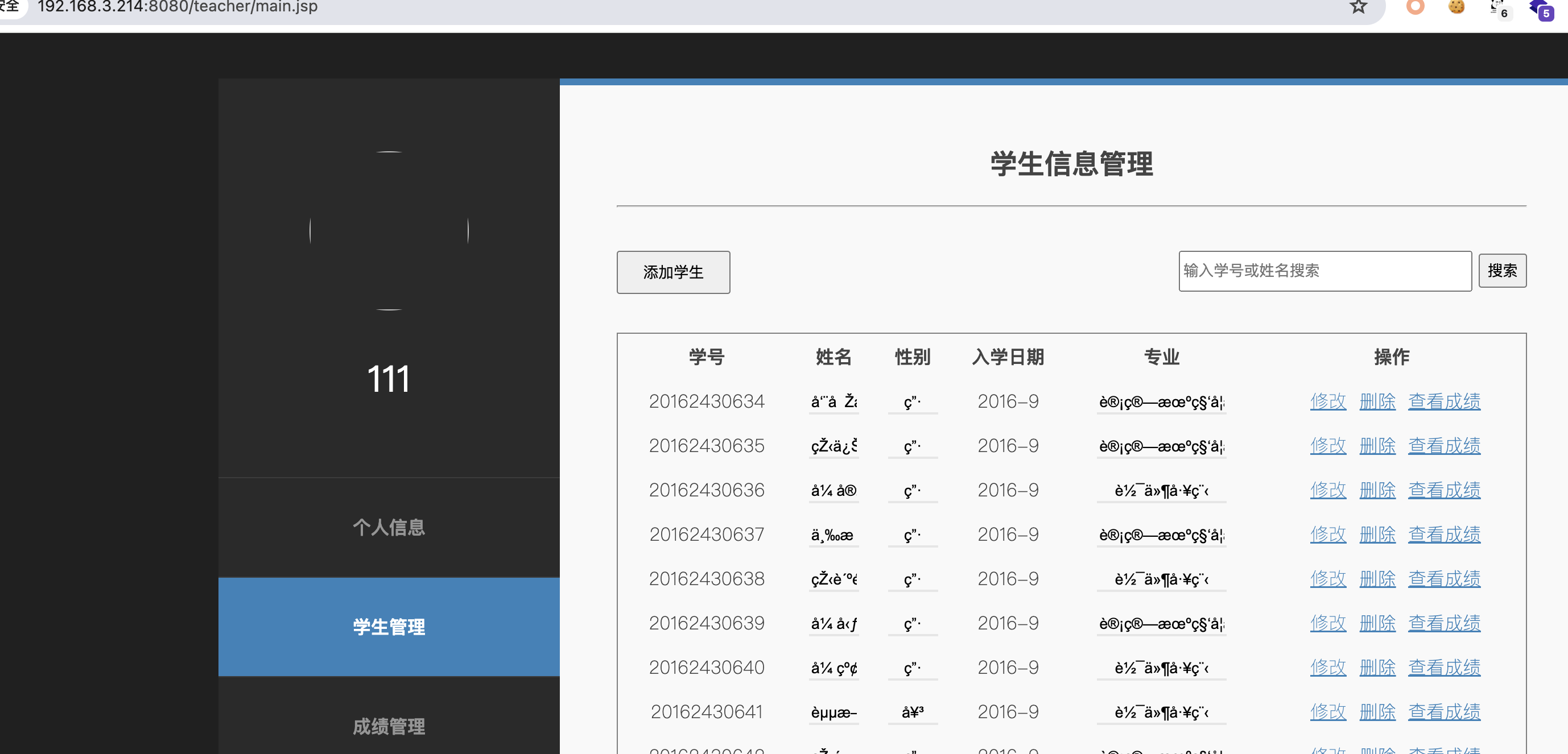
Task: Focus the 输入学号或姓名搜索 input field
Action: (x=1324, y=271)
